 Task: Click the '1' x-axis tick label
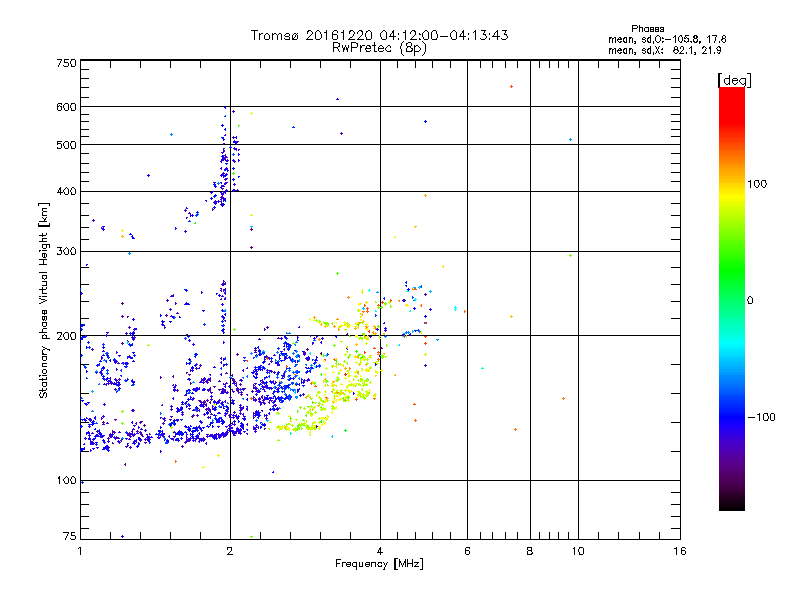click(x=80, y=551)
